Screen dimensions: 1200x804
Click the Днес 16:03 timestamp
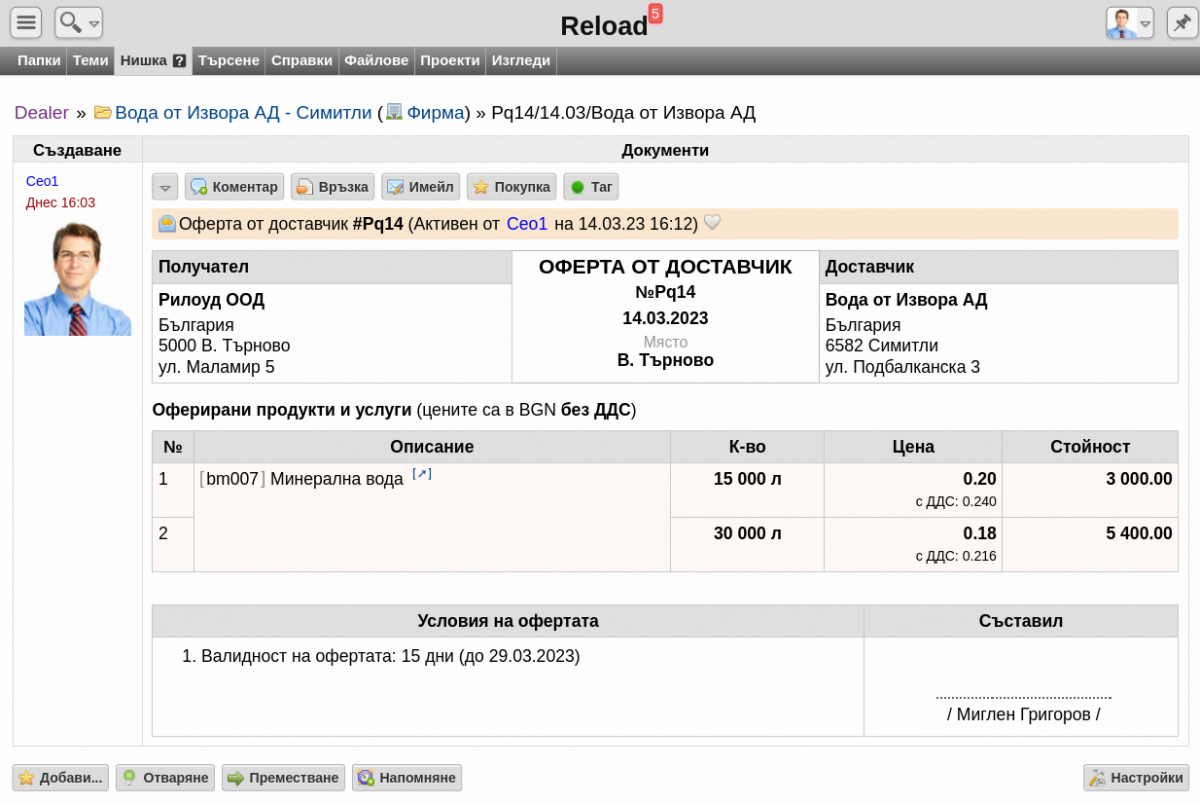tap(60, 203)
